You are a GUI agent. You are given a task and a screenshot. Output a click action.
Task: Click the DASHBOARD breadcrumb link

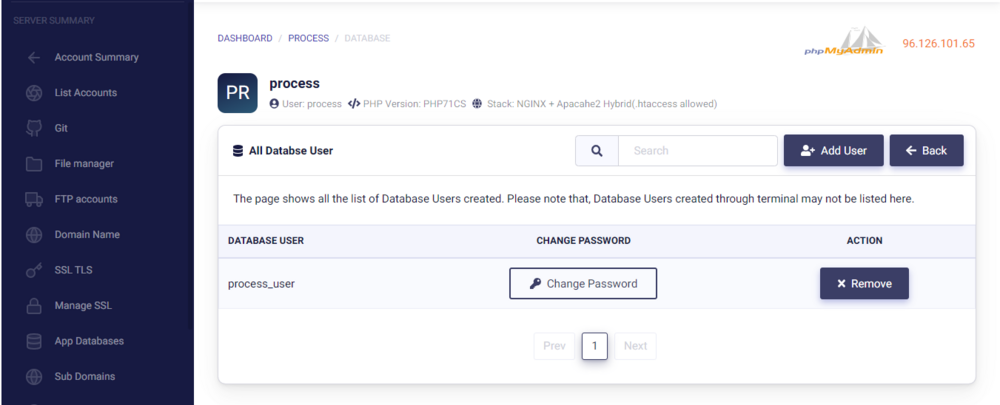(x=245, y=39)
